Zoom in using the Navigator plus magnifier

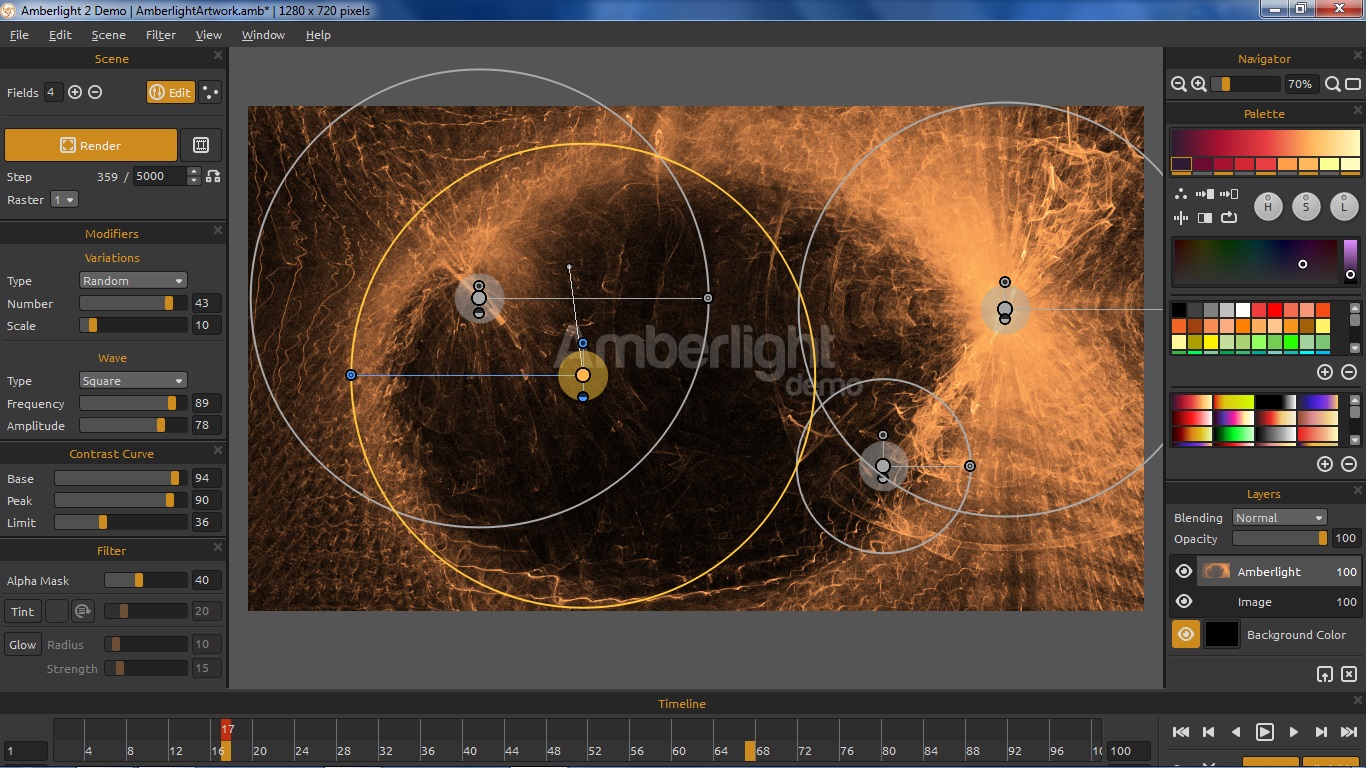coord(1199,85)
